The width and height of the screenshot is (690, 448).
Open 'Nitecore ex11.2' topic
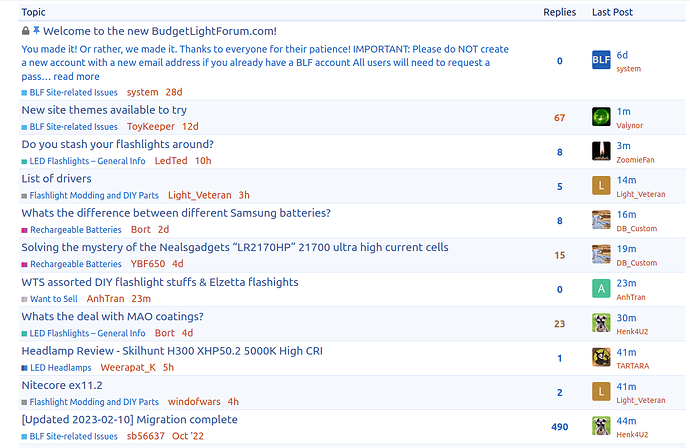62,385
